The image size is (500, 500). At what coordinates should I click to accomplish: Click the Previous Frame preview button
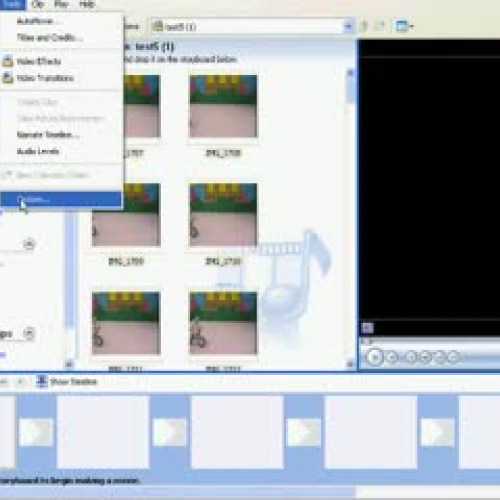coord(425,357)
